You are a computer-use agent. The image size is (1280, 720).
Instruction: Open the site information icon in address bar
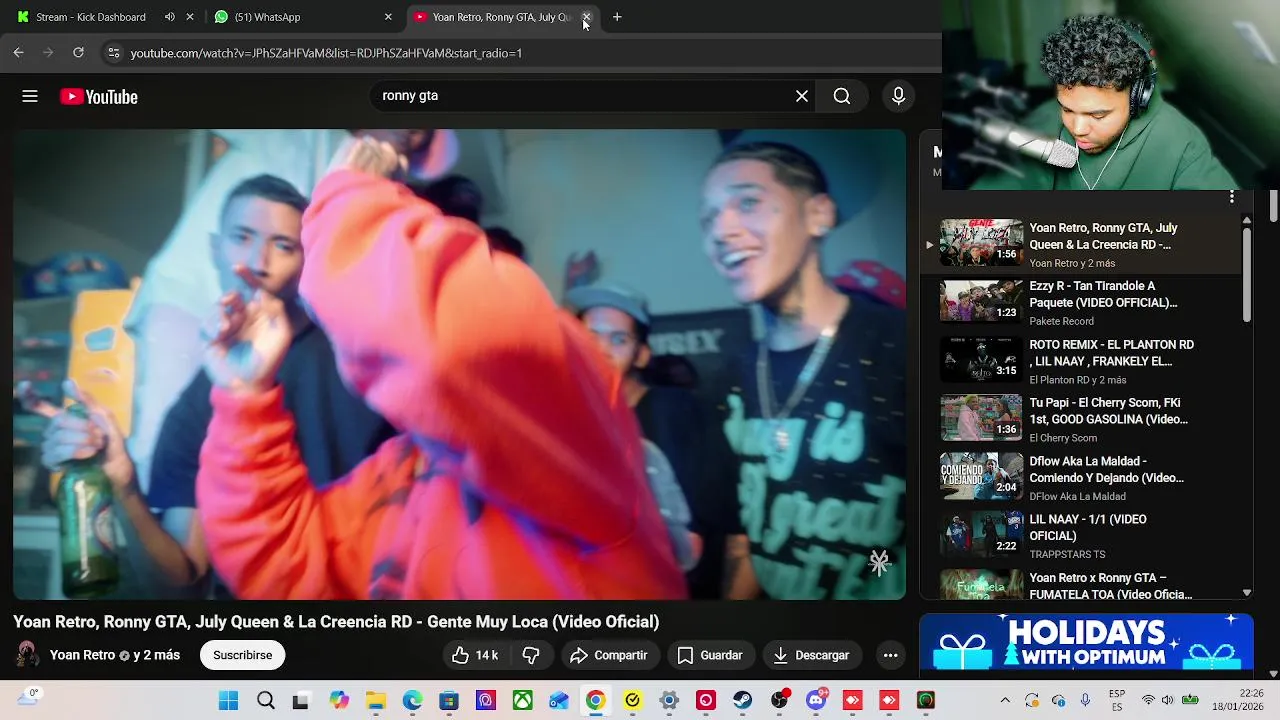point(113,53)
